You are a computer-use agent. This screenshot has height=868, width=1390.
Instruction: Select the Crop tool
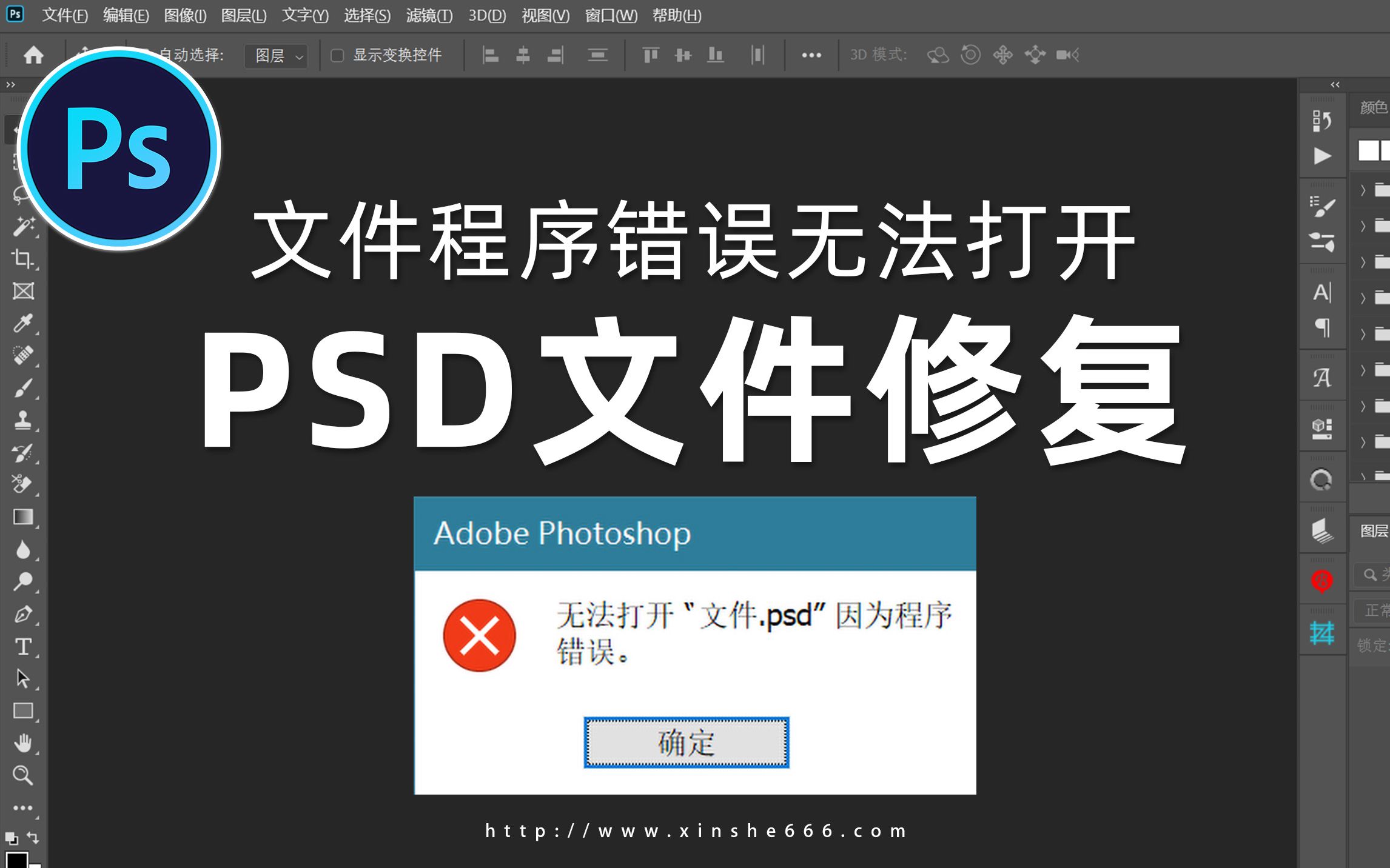(x=24, y=259)
